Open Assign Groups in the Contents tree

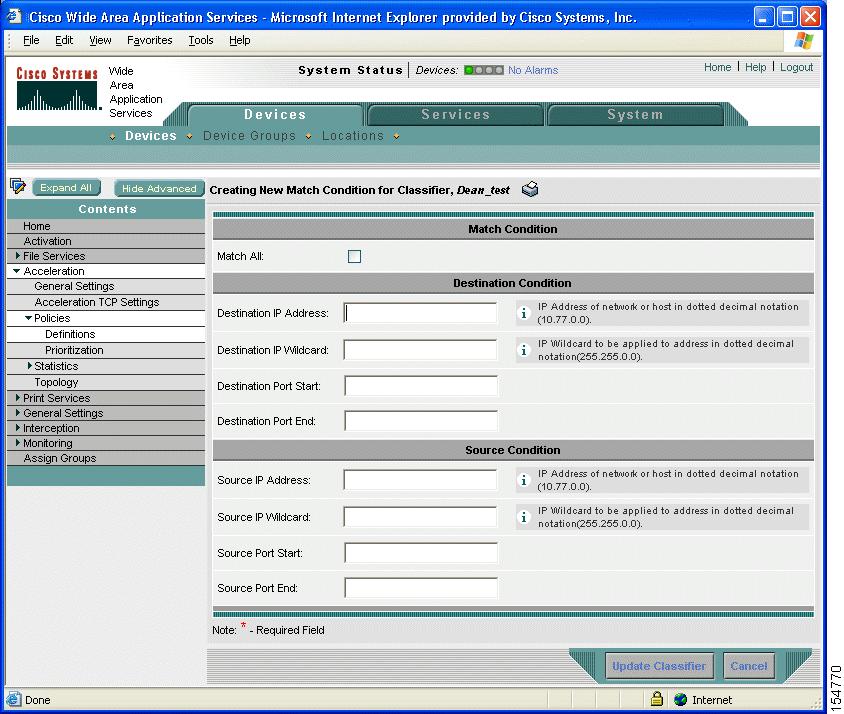[60, 458]
